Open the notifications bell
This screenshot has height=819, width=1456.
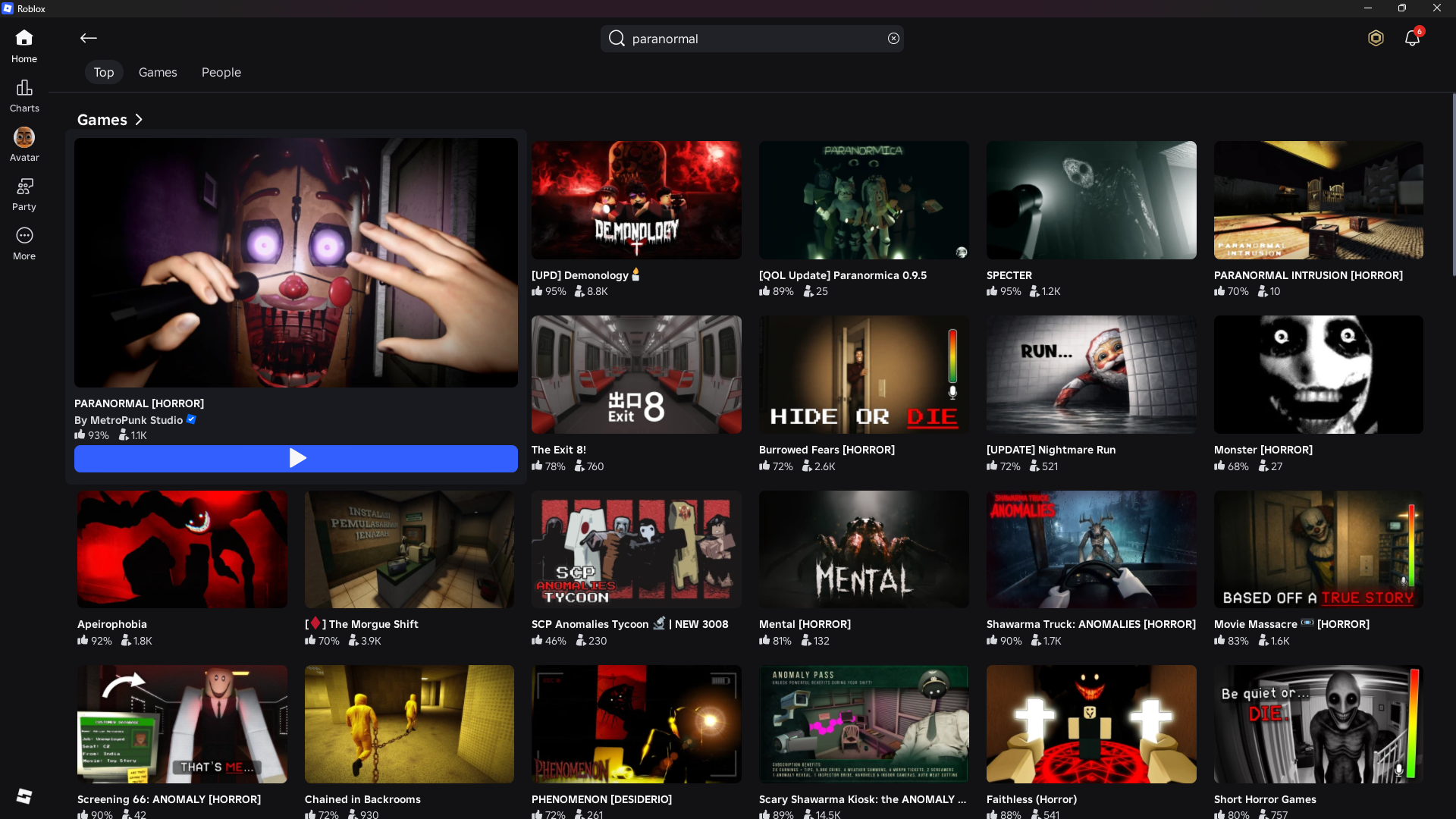[1412, 38]
